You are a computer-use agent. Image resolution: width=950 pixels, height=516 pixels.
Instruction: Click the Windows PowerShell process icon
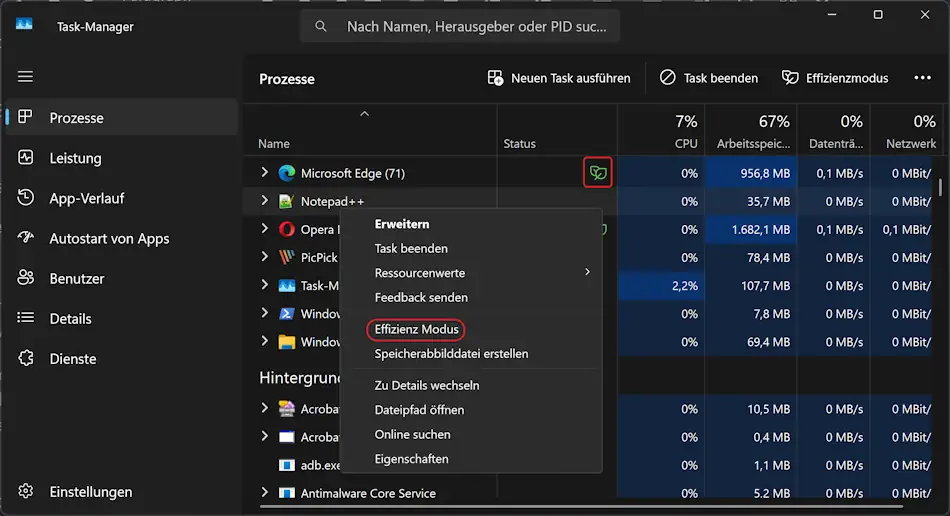click(x=287, y=314)
